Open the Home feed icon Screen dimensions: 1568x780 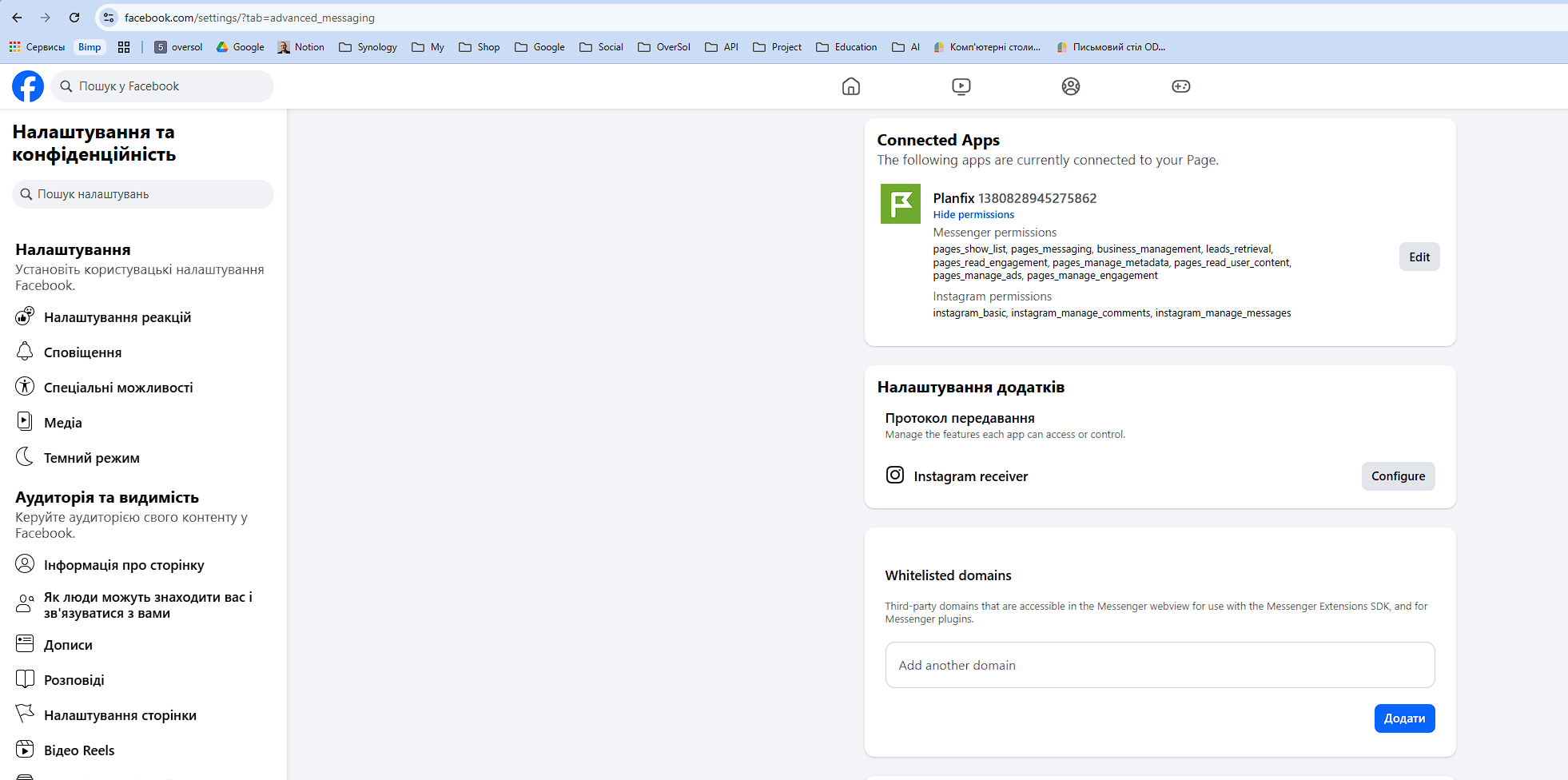point(851,86)
